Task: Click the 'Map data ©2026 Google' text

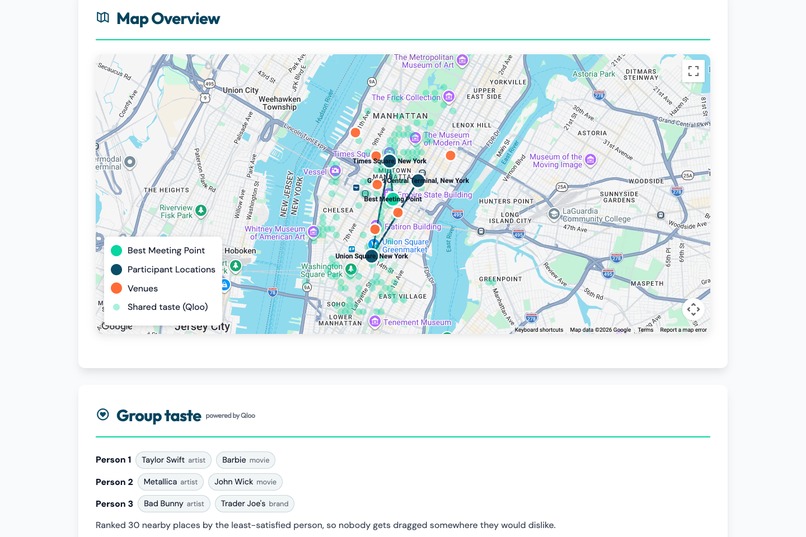Action: 600,330
